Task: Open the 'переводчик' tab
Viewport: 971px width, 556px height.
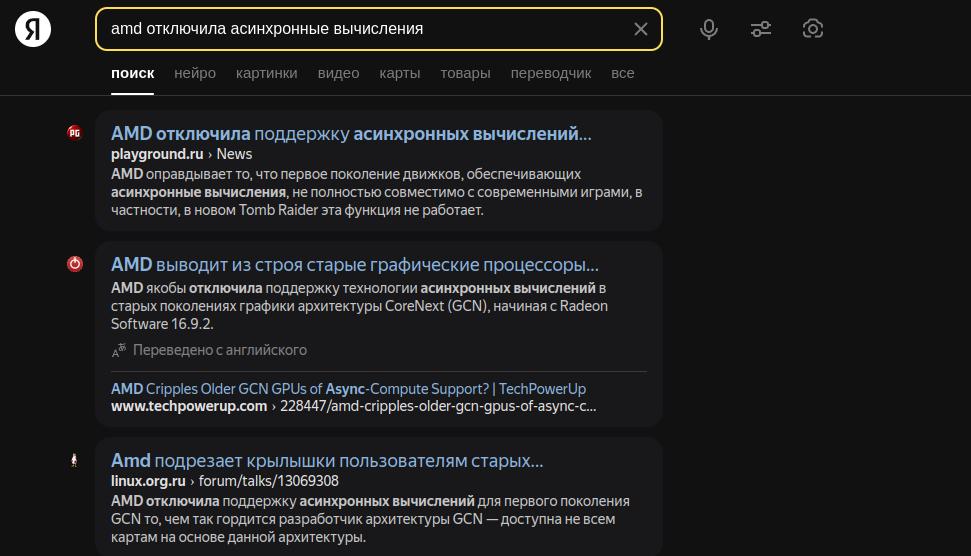Action: point(550,73)
